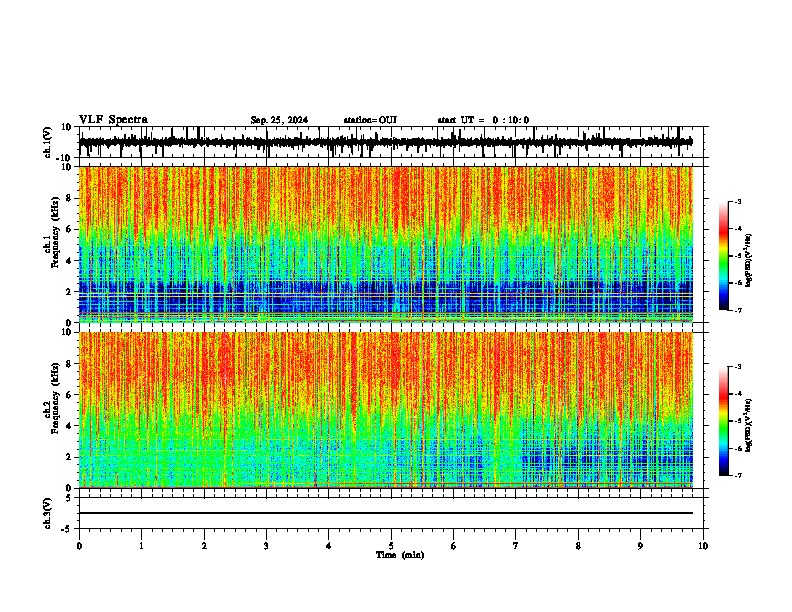Click the "station=OUI" header label
792x612 pixels.
[x=370, y=120]
